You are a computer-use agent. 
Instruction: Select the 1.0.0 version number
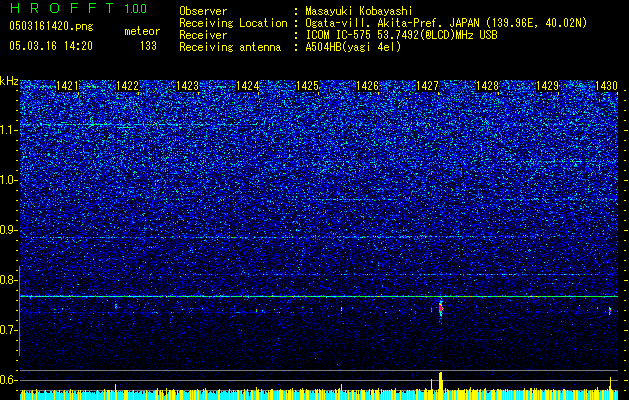136,8
